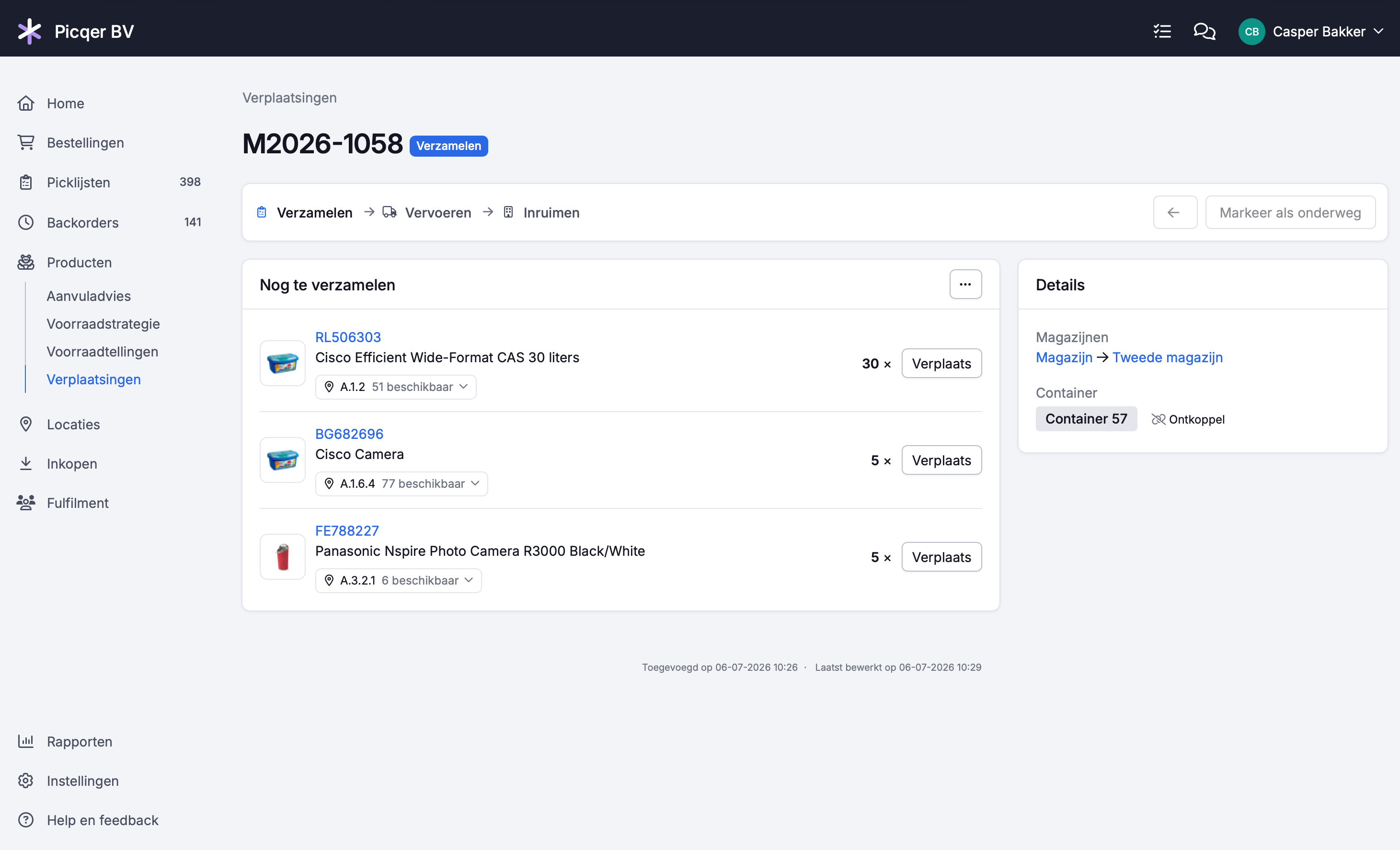This screenshot has width=1400, height=850.
Task: Click the Vervoeren truck icon
Action: tap(389, 212)
